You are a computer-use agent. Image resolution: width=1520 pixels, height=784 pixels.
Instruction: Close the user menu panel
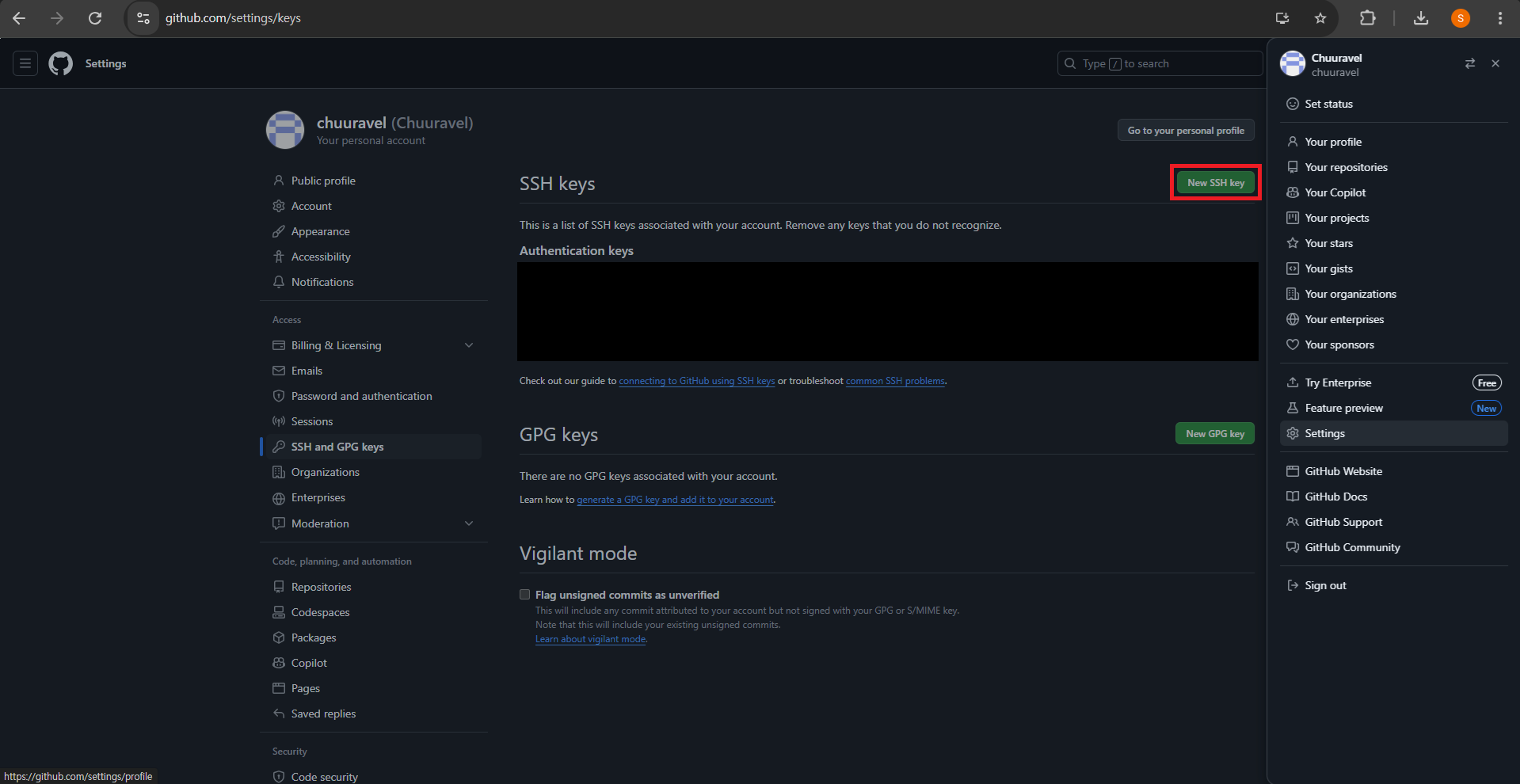coord(1495,63)
